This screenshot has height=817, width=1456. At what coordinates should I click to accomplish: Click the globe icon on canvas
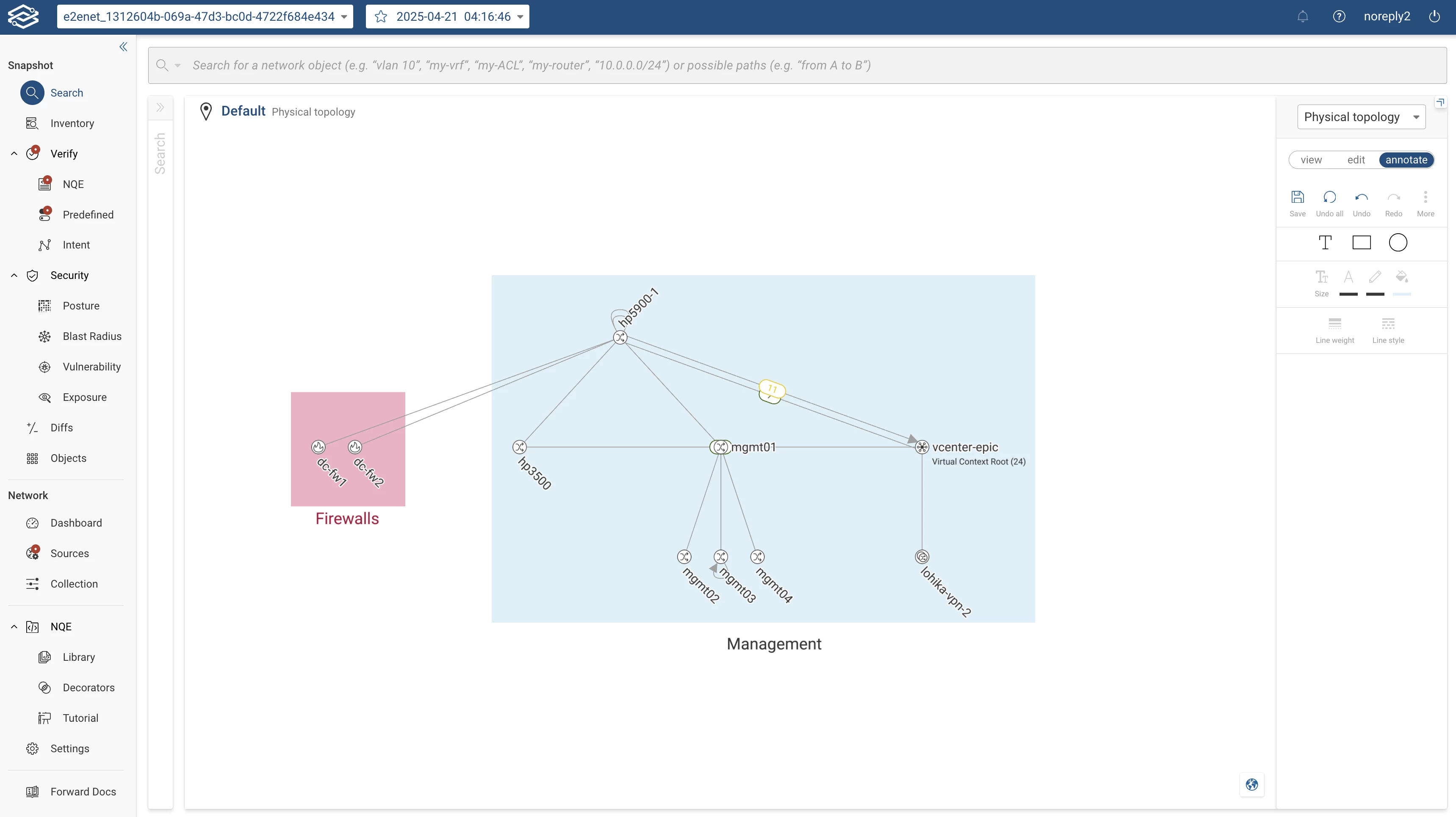point(1251,784)
